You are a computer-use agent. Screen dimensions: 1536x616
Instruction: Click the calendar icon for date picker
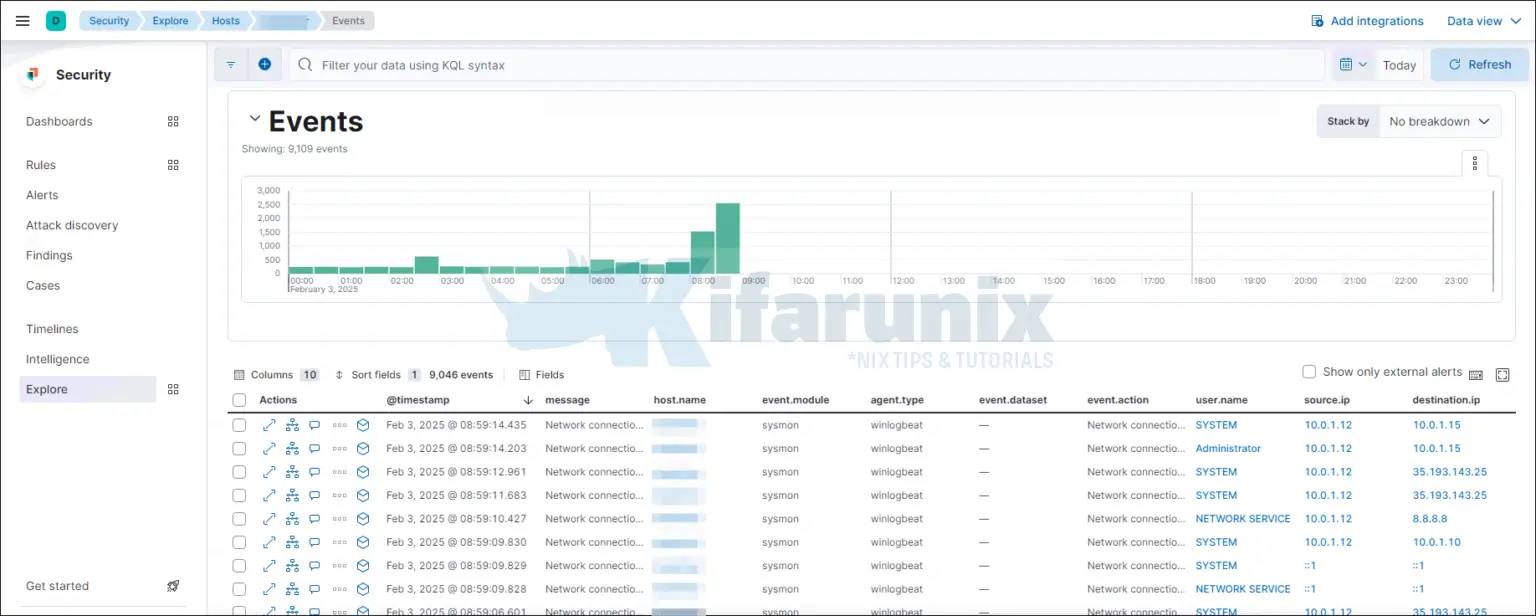tap(1348, 64)
